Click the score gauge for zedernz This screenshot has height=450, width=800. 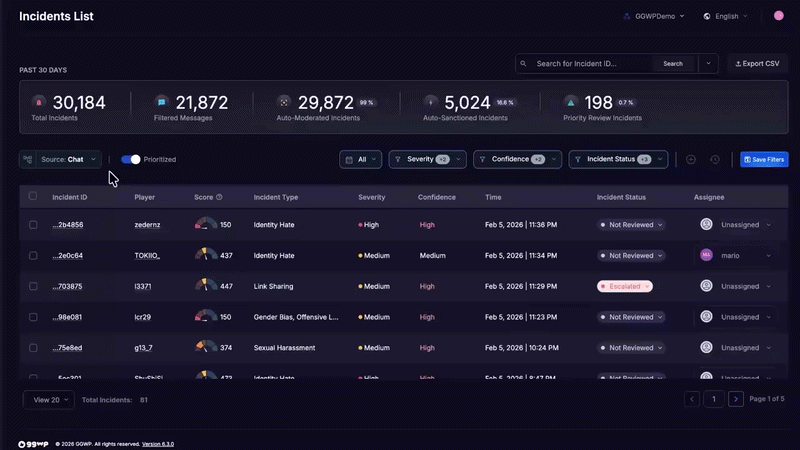205,225
